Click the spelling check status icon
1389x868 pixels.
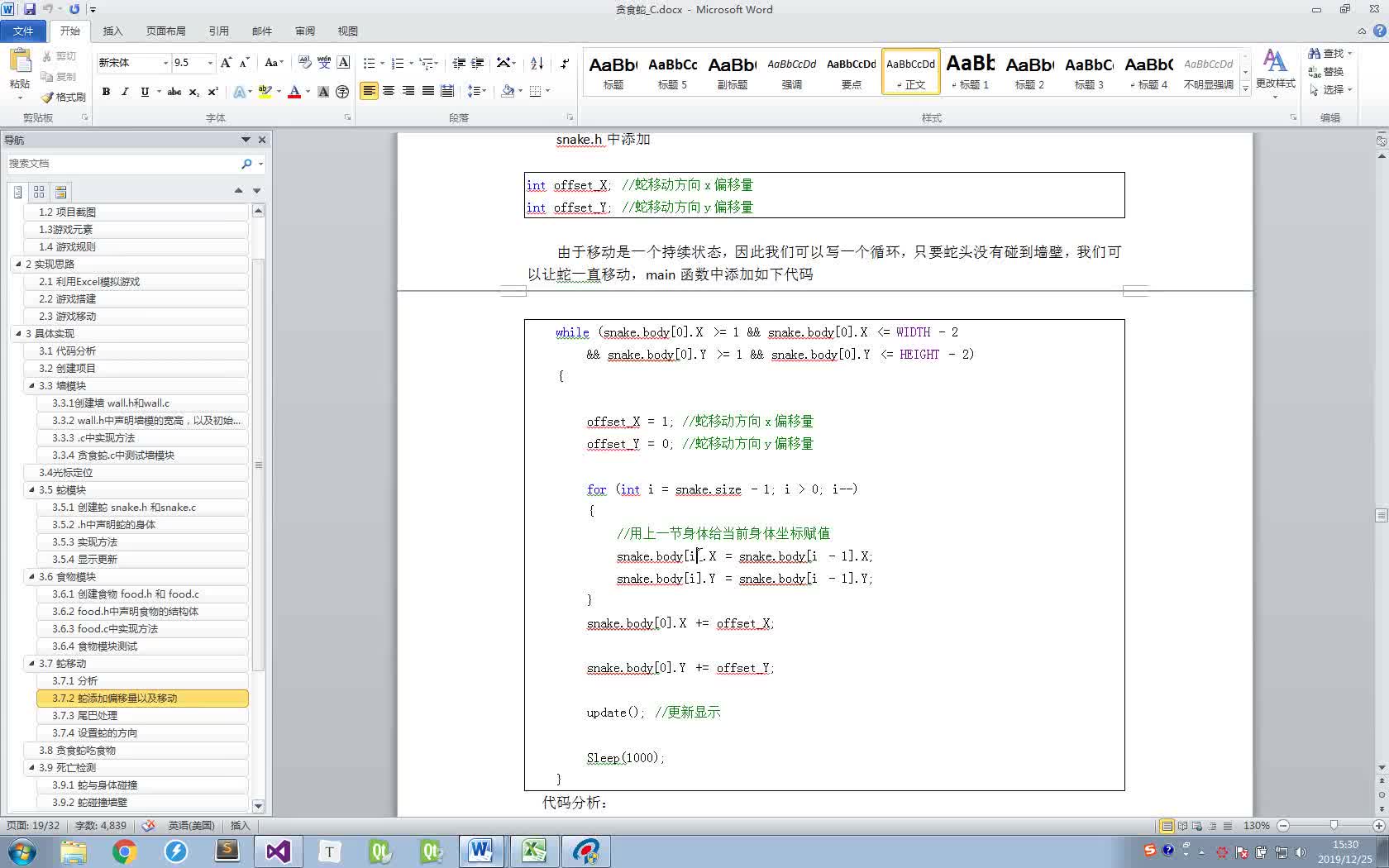coord(148,825)
